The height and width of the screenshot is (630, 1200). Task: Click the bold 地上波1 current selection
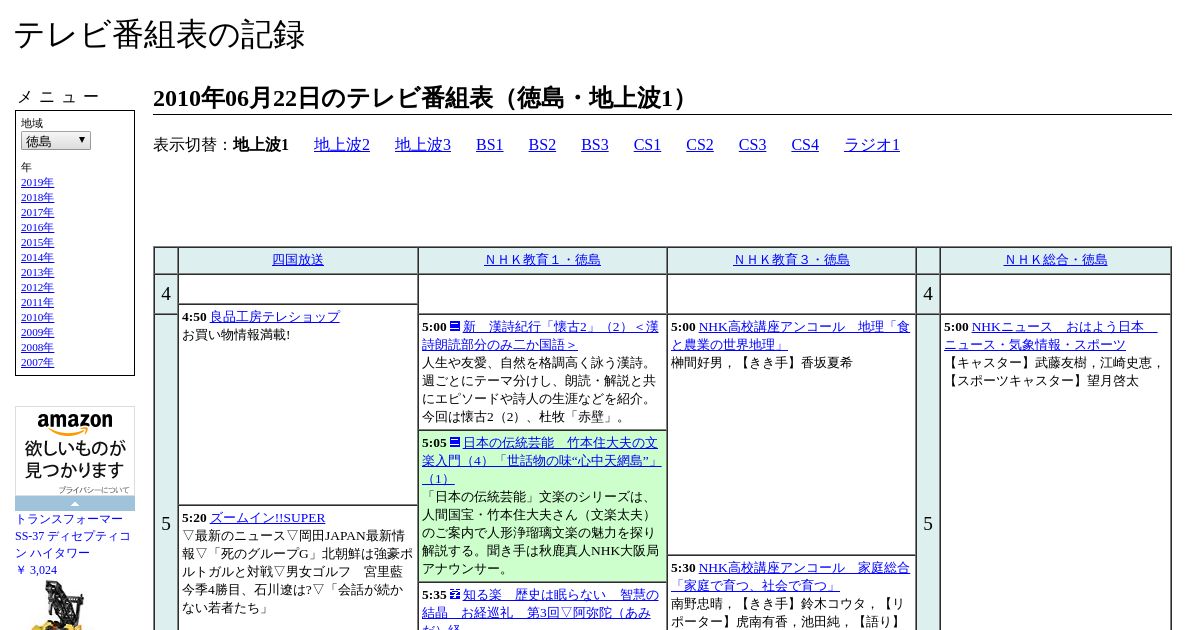pos(261,145)
